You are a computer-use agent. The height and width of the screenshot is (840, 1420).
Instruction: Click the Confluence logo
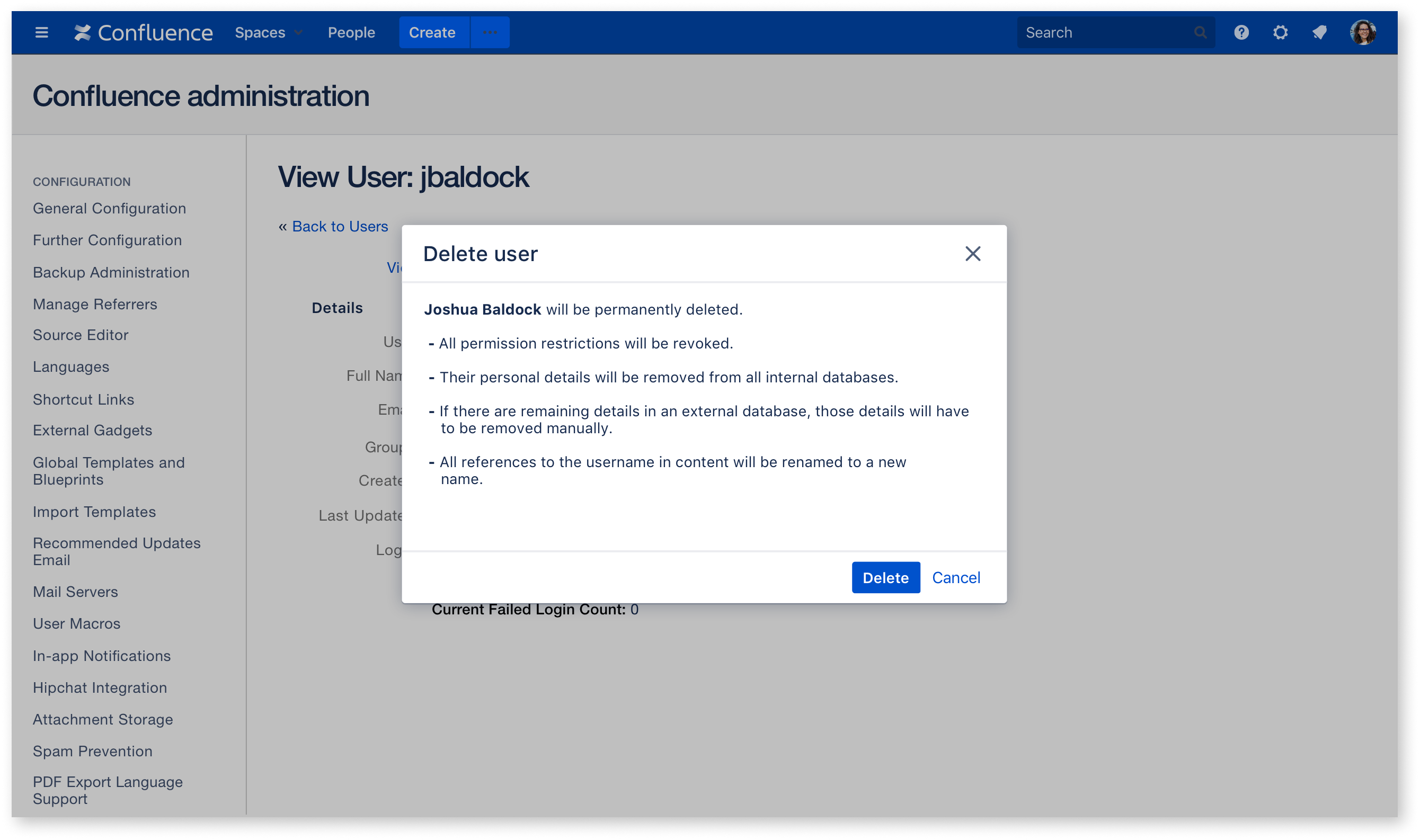point(143,33)
